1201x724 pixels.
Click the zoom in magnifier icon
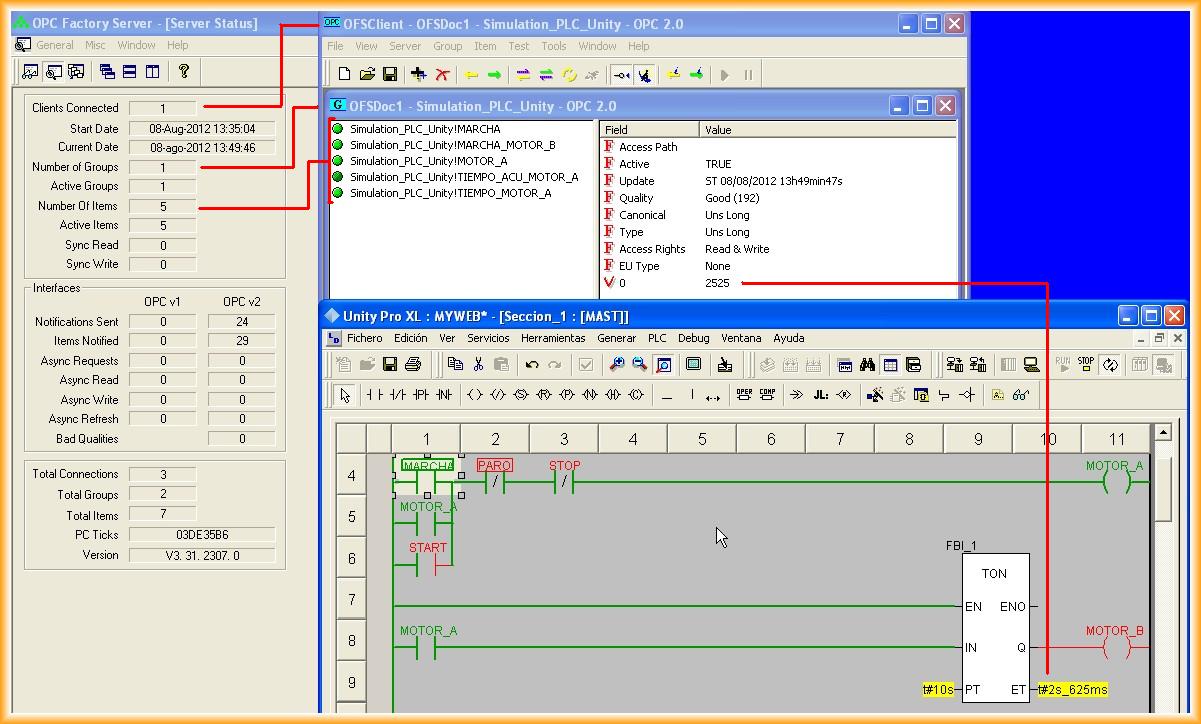tap(617, 365)
